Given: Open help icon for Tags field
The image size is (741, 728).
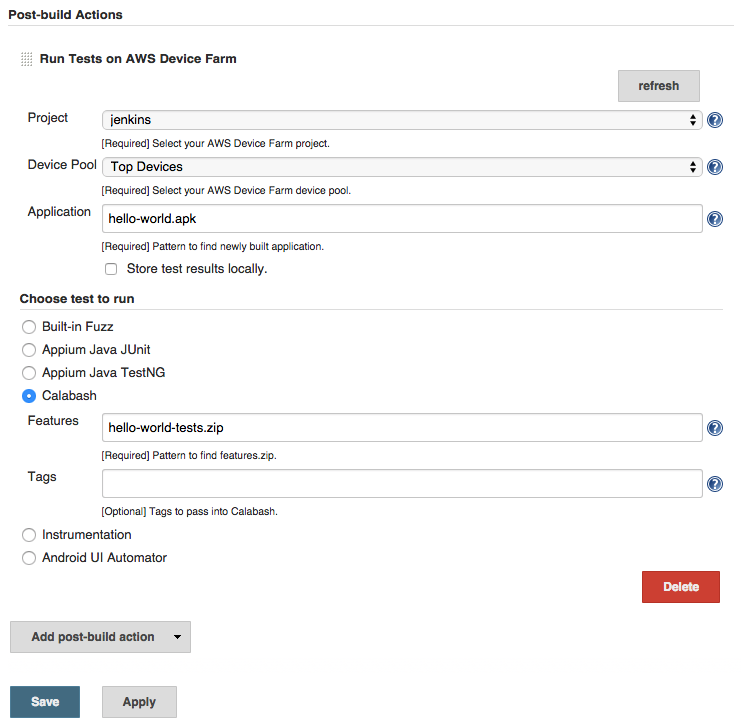Looking at the screenshot, I should pos(715,484).
